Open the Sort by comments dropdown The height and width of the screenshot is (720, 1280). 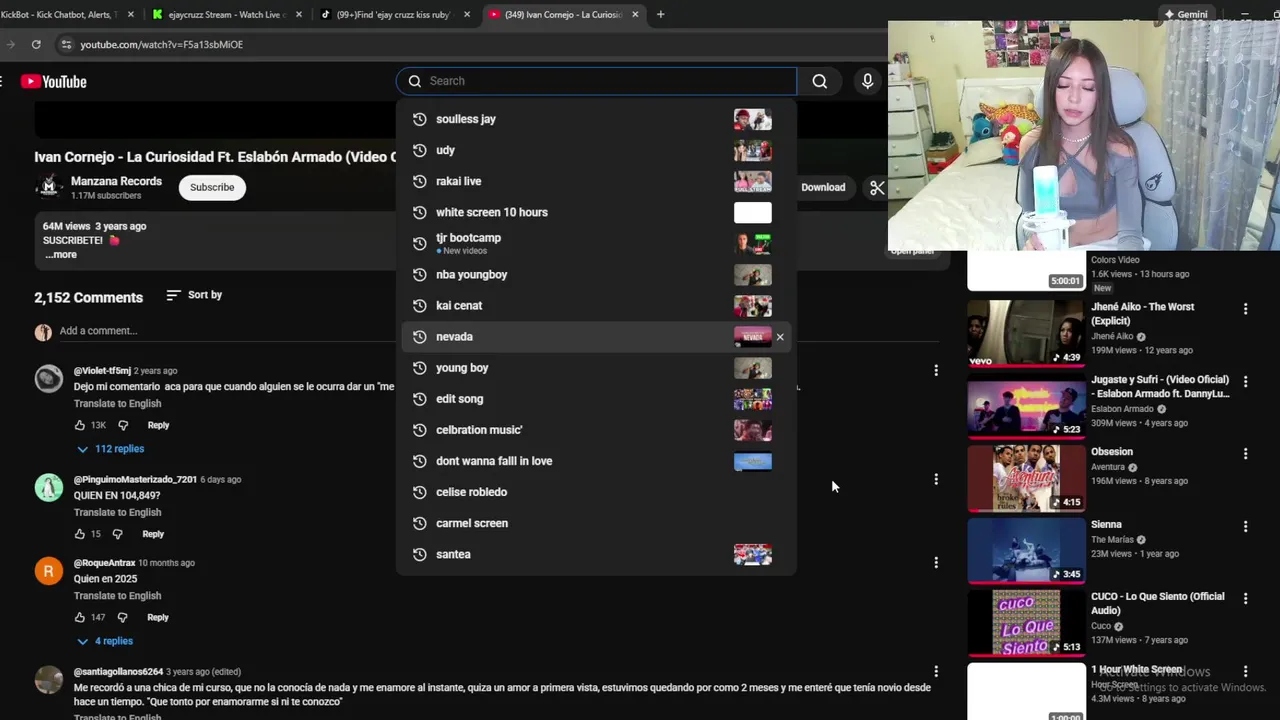pos(194,295)
